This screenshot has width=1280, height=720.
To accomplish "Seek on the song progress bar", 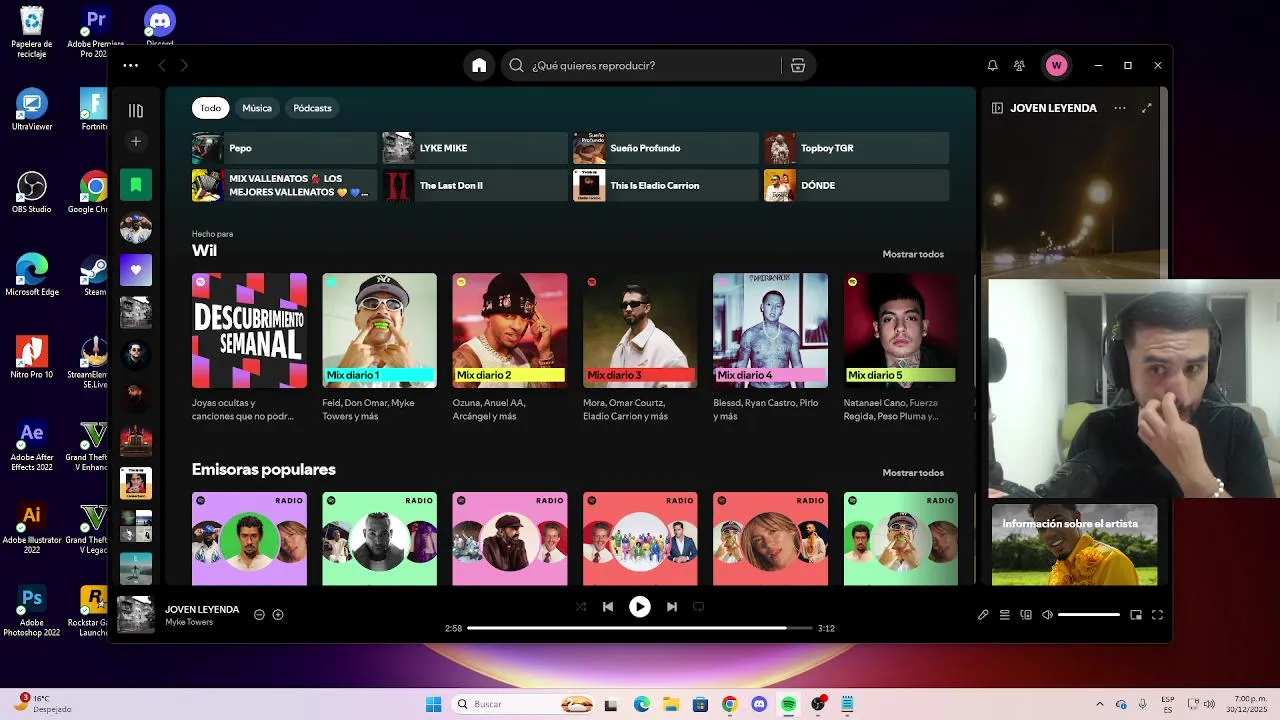I will click(x=640, y=628).
